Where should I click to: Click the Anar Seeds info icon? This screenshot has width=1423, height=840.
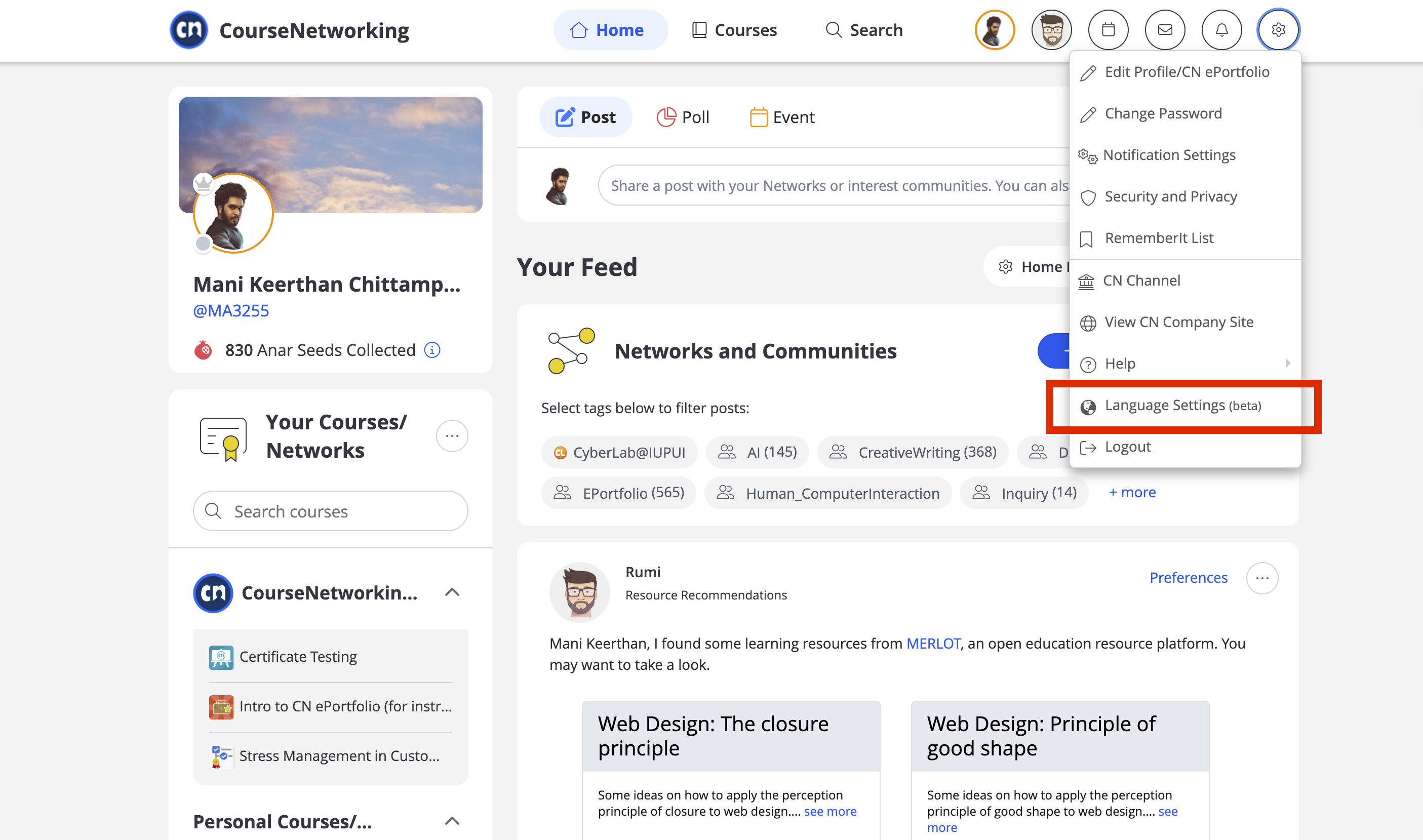click(432, 350)
